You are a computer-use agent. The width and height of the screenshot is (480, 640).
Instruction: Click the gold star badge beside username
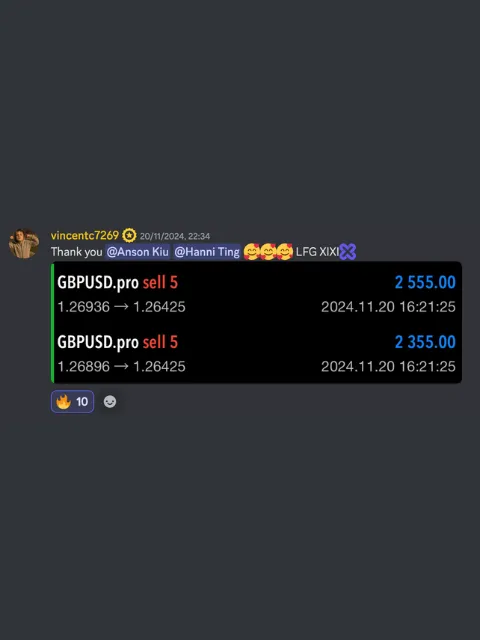coord(129,236)
